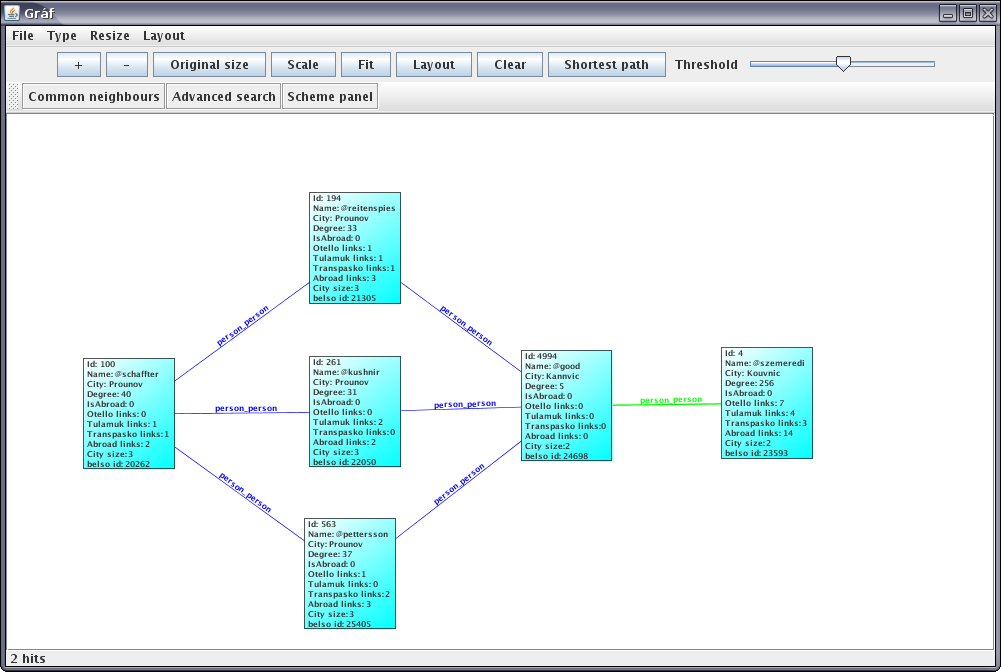Maximize the Gráf window
Viewport: 1001px width, 672px height.
coord(967,13)
